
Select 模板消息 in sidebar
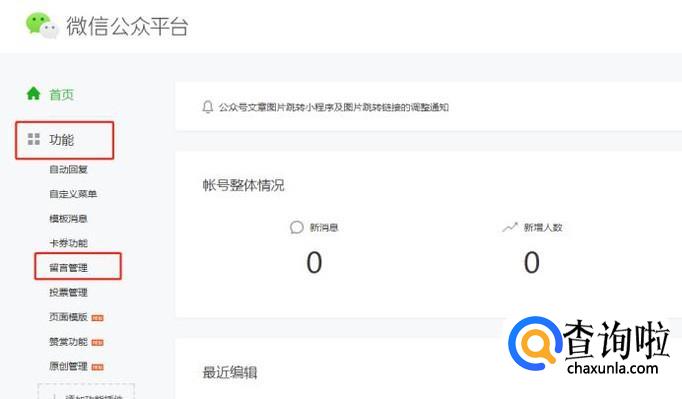coord(68,218)
